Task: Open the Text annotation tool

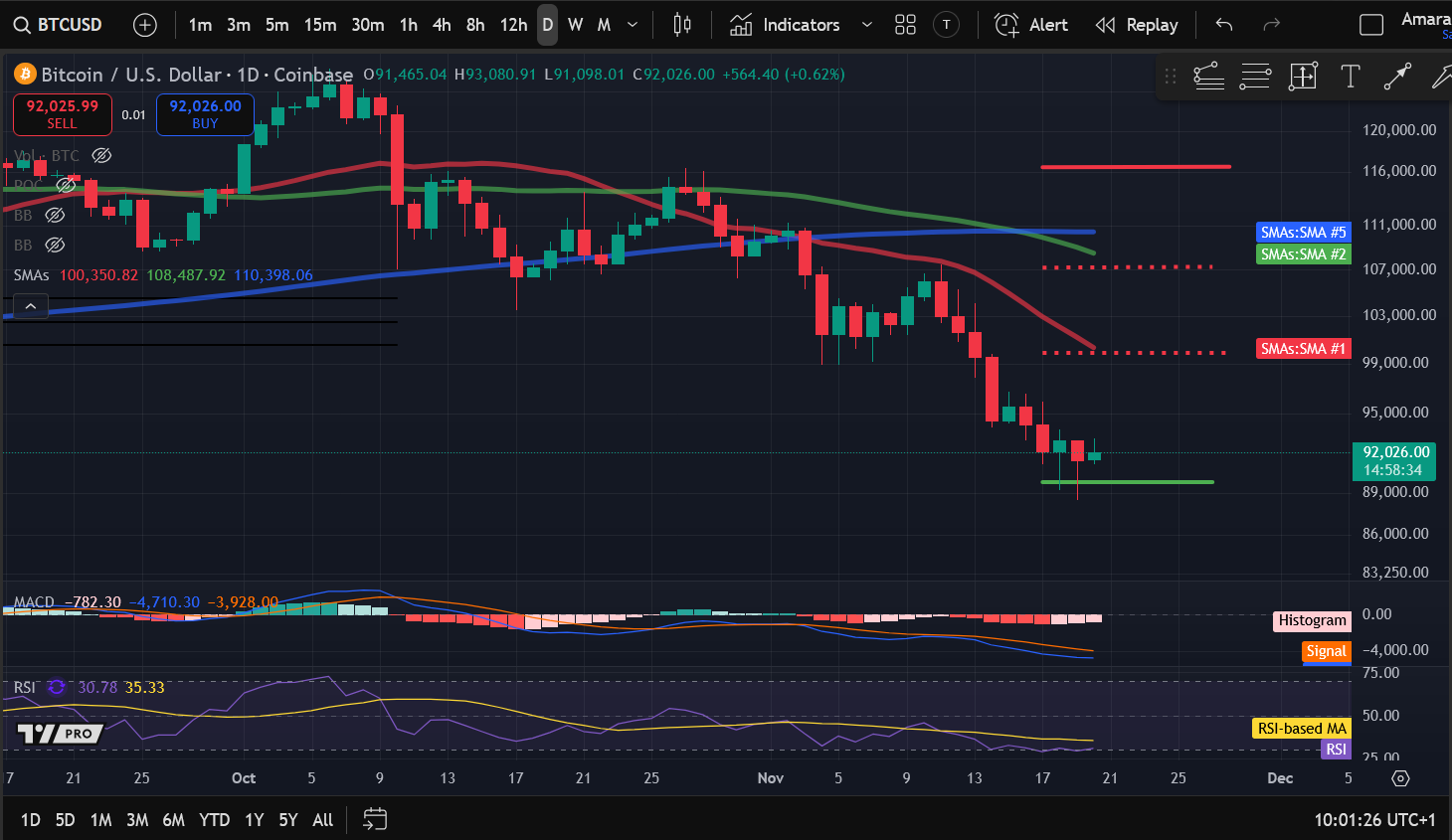Action: pos(1350,76)
